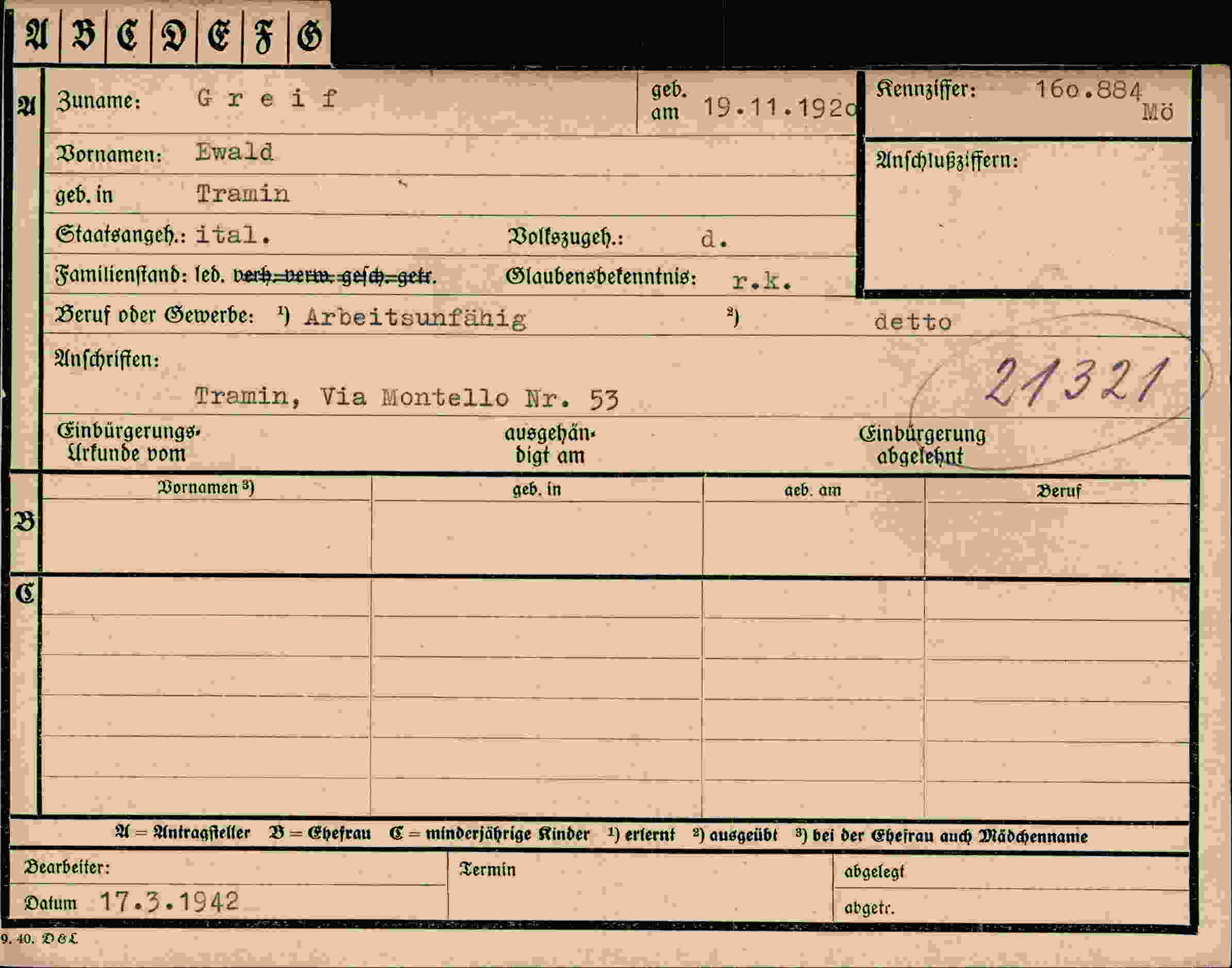The width and height of the screenshot is (1232, 968).
Task: Click the legend text 'A = Antragsteller'
Action: click(x=182, y=832)
